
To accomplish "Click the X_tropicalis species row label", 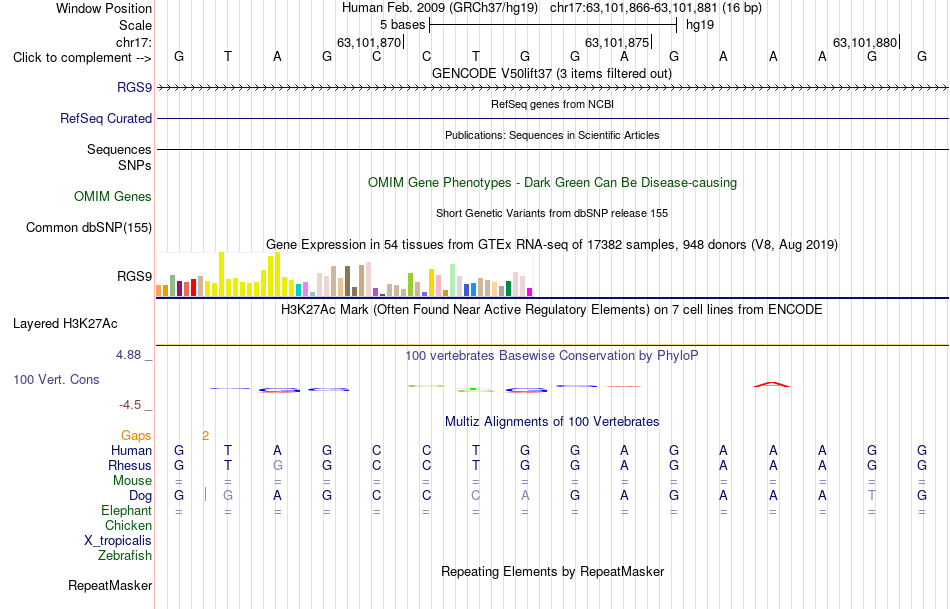I will point(118,541).
